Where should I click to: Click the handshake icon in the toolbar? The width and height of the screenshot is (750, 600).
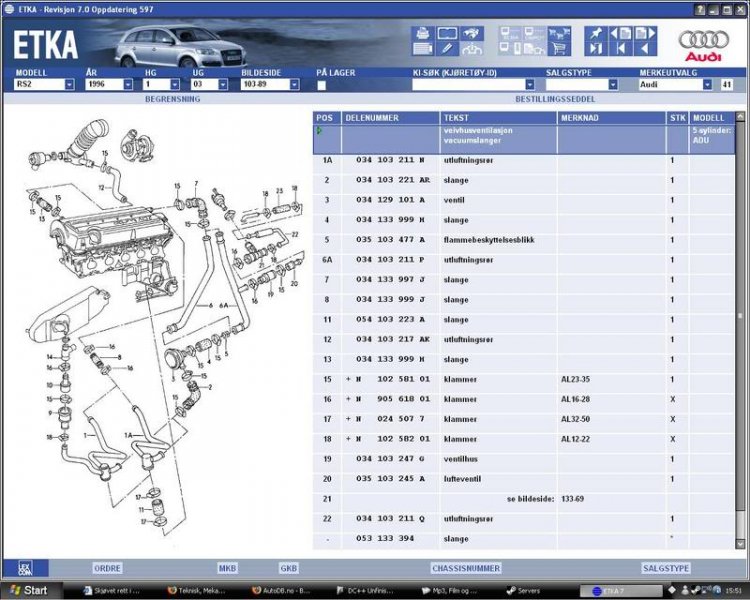[x=473, y=33]
